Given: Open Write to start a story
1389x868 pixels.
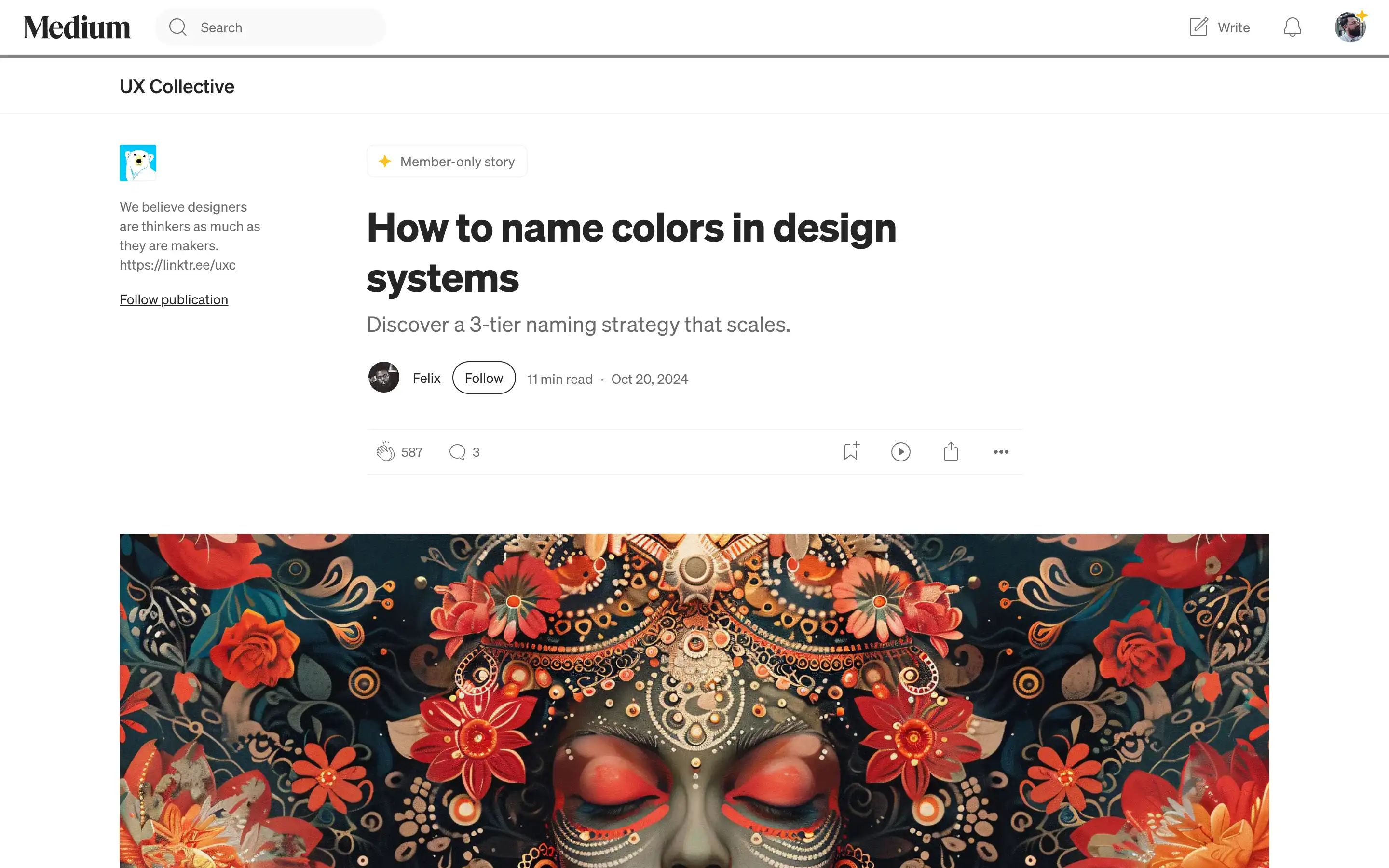Looking at the screenshot, I should coord(1219,27).
